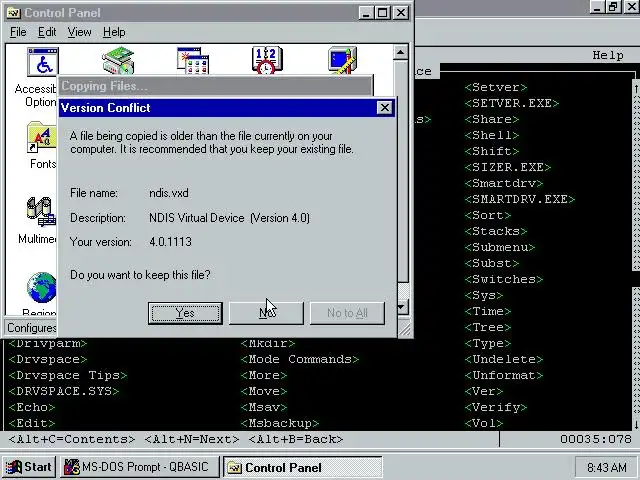Open the Accessibility Options icon

coord(43,61)
